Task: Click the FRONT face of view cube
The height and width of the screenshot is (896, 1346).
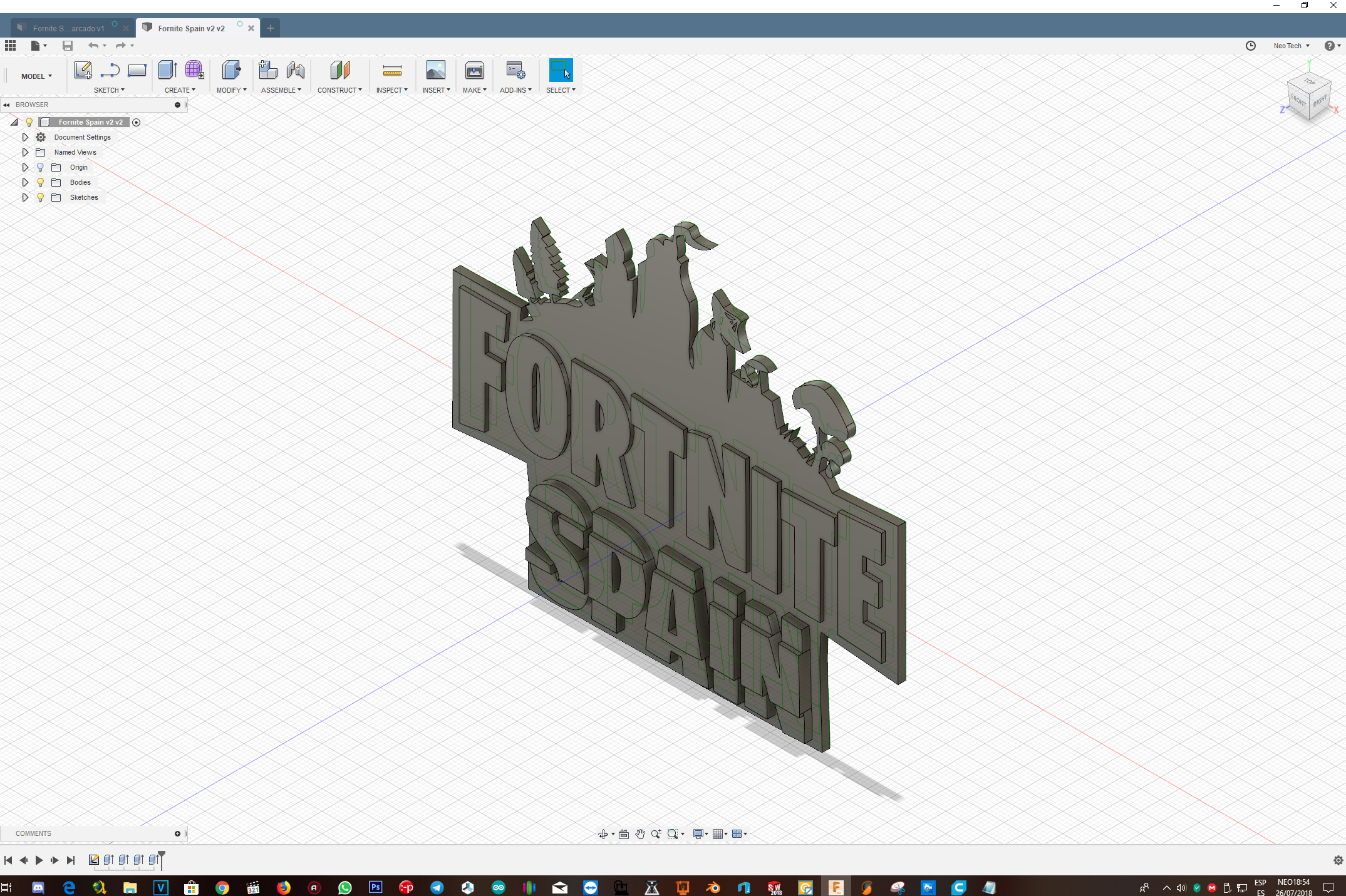Action: pos(1298,100)
